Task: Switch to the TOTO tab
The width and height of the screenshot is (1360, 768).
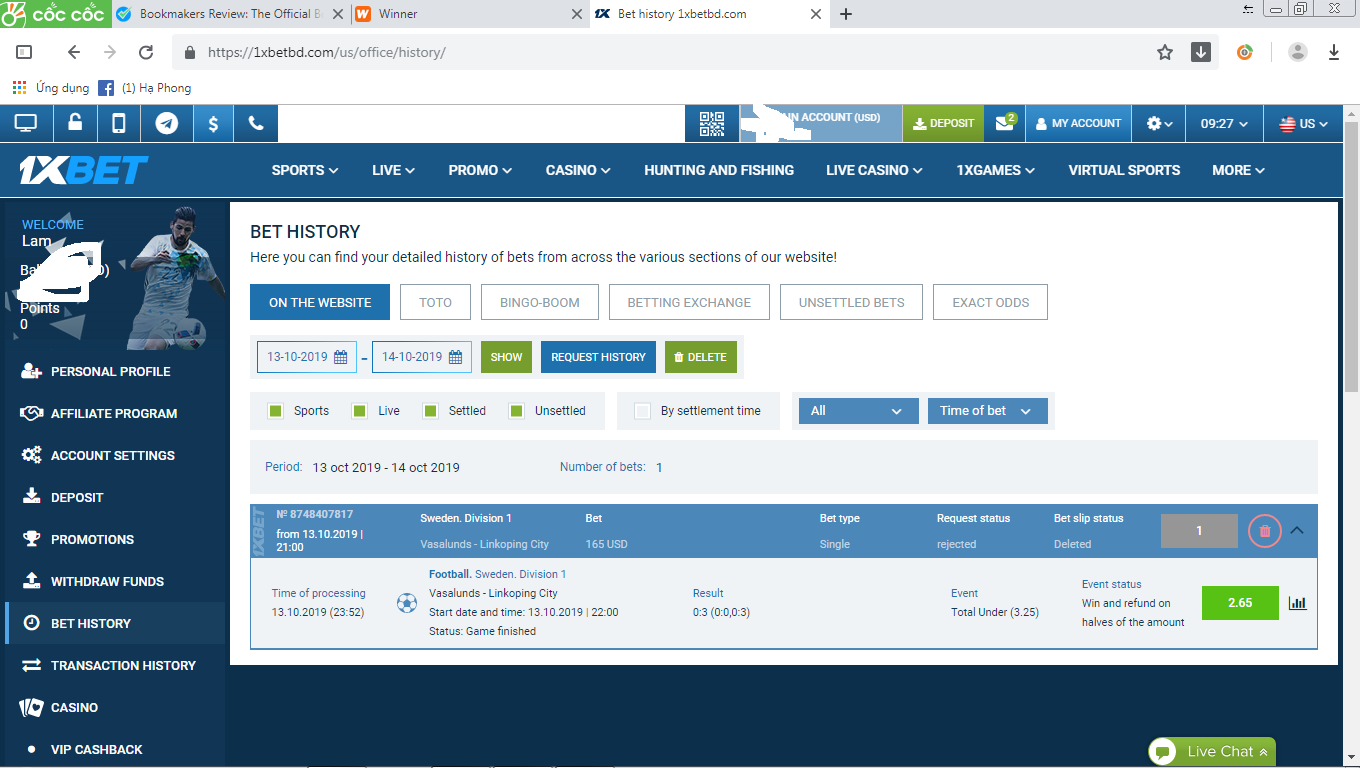Action: (x=435, y=302)
